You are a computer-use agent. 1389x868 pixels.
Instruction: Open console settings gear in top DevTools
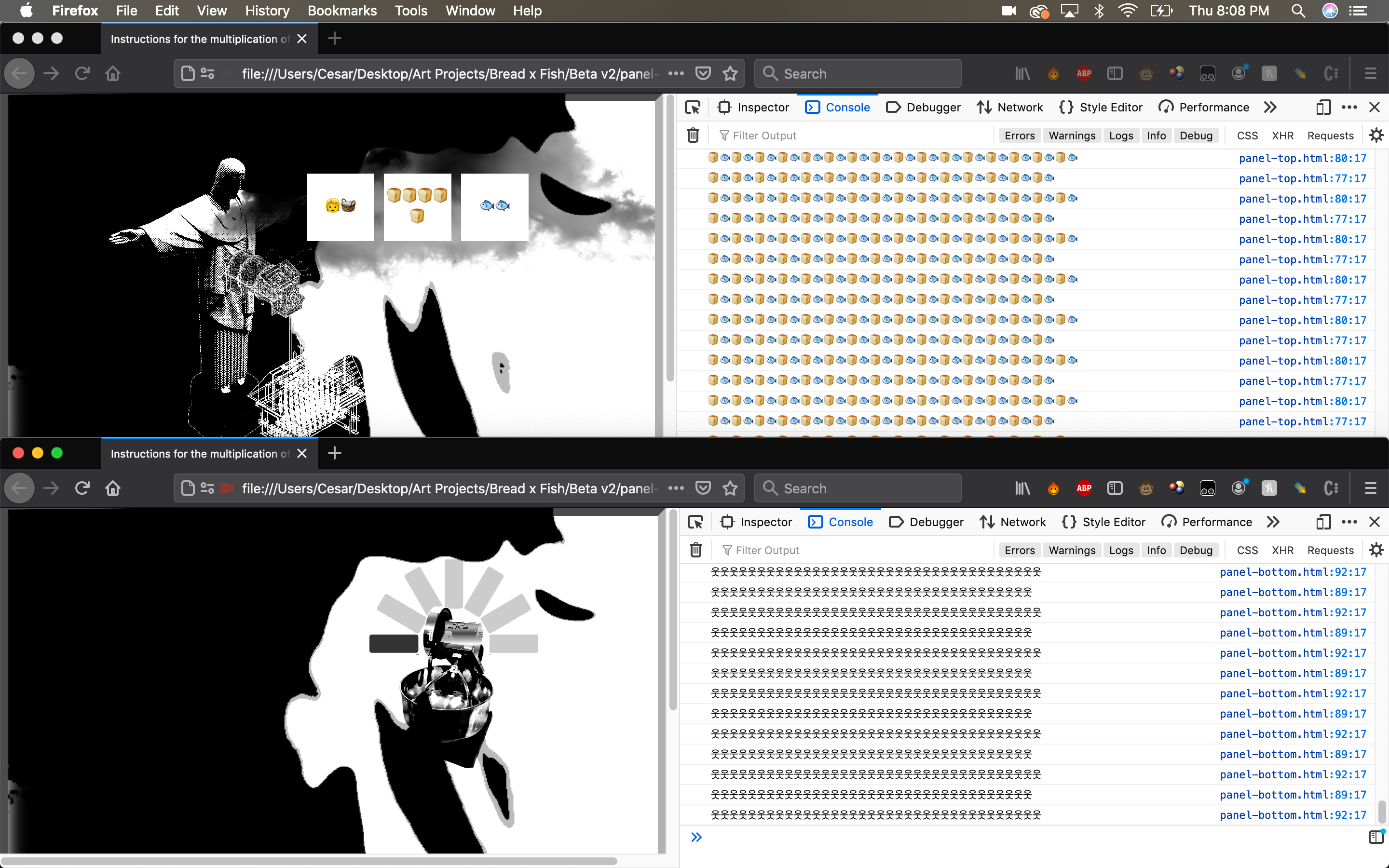[1376, 136]
